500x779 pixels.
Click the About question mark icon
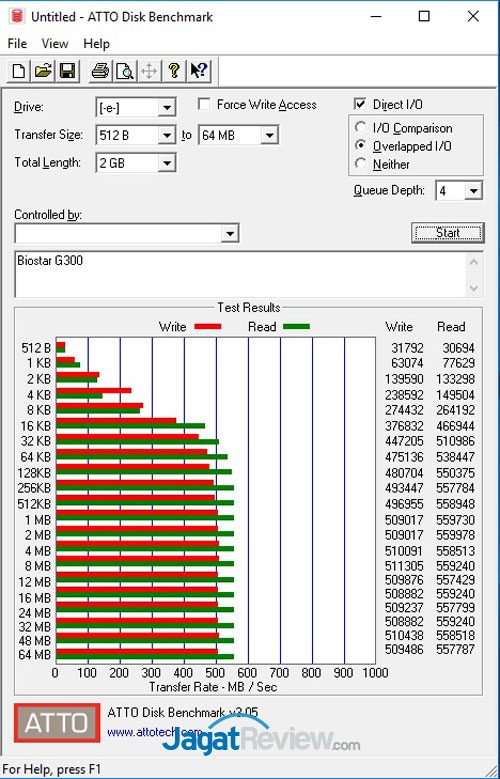click(x=173, y=71)
